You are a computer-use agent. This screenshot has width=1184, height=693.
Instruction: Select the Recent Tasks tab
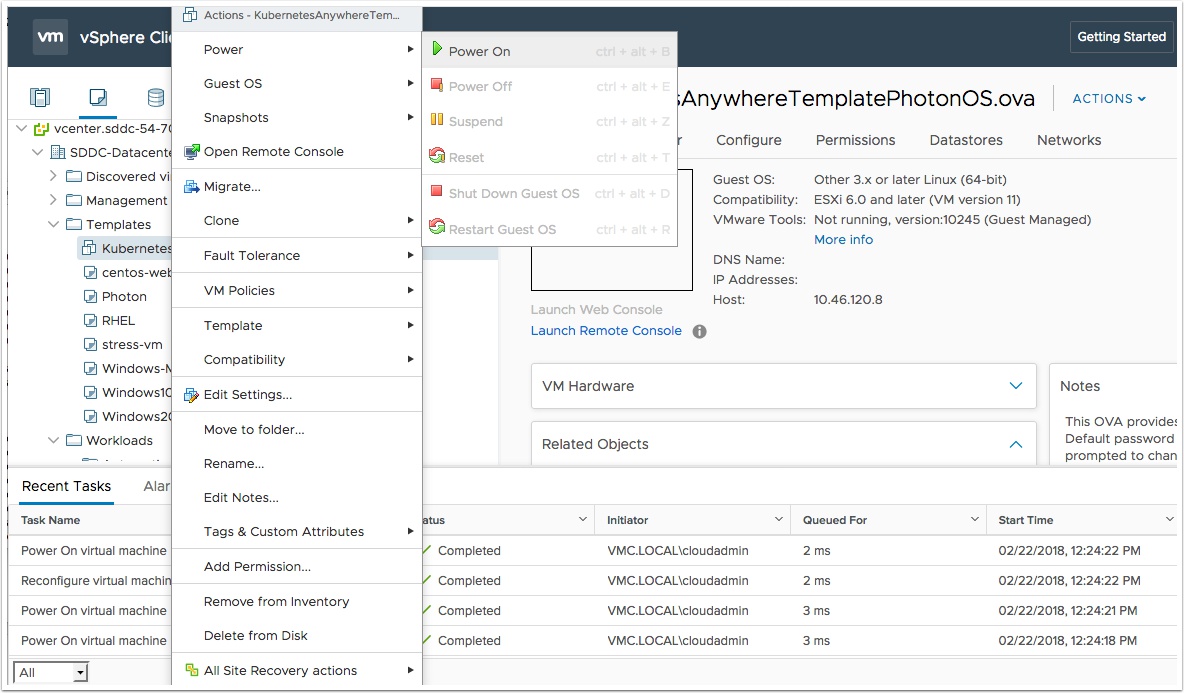tap(66, 486)
